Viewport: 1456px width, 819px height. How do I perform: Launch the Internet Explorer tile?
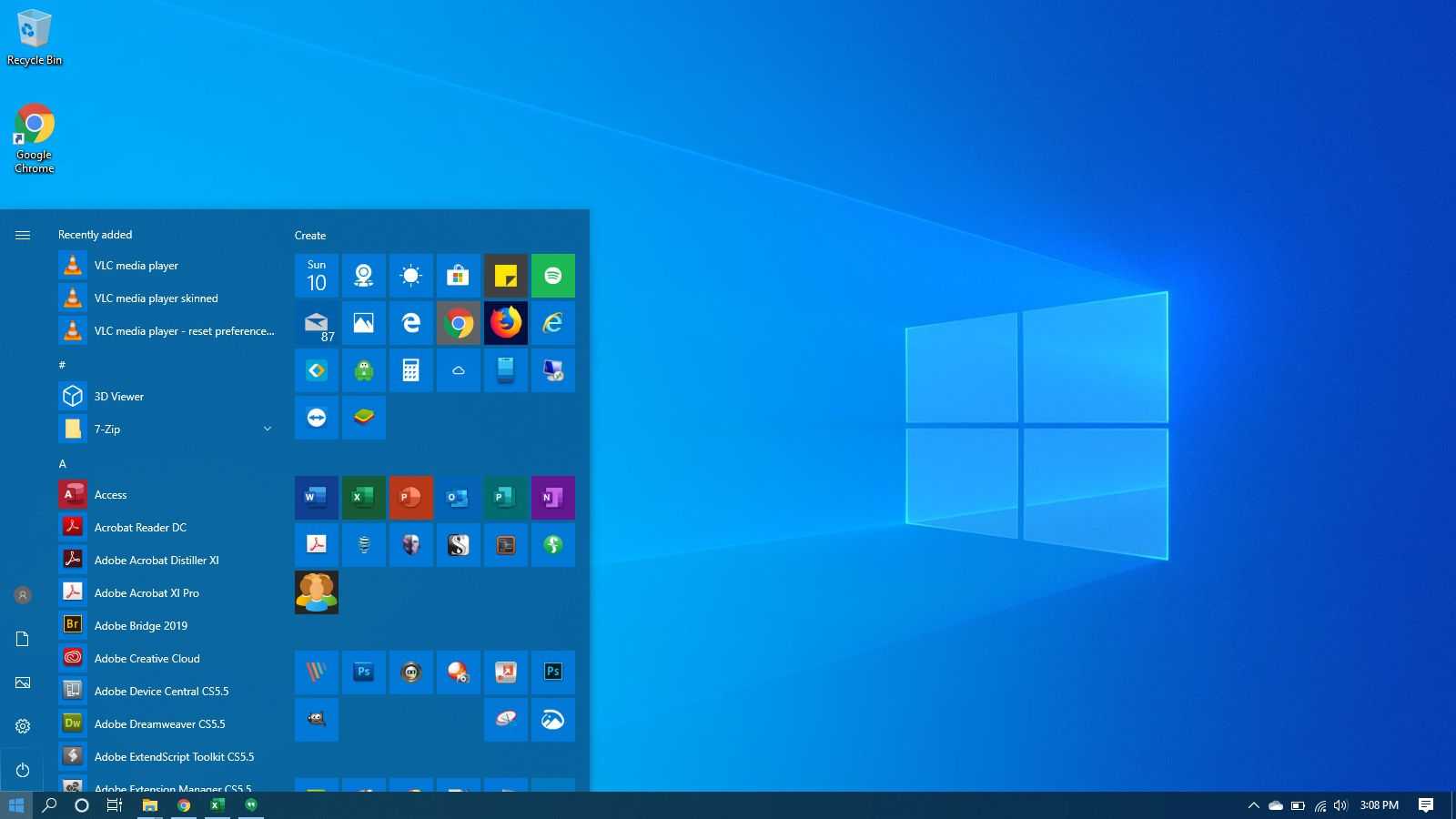553,323
